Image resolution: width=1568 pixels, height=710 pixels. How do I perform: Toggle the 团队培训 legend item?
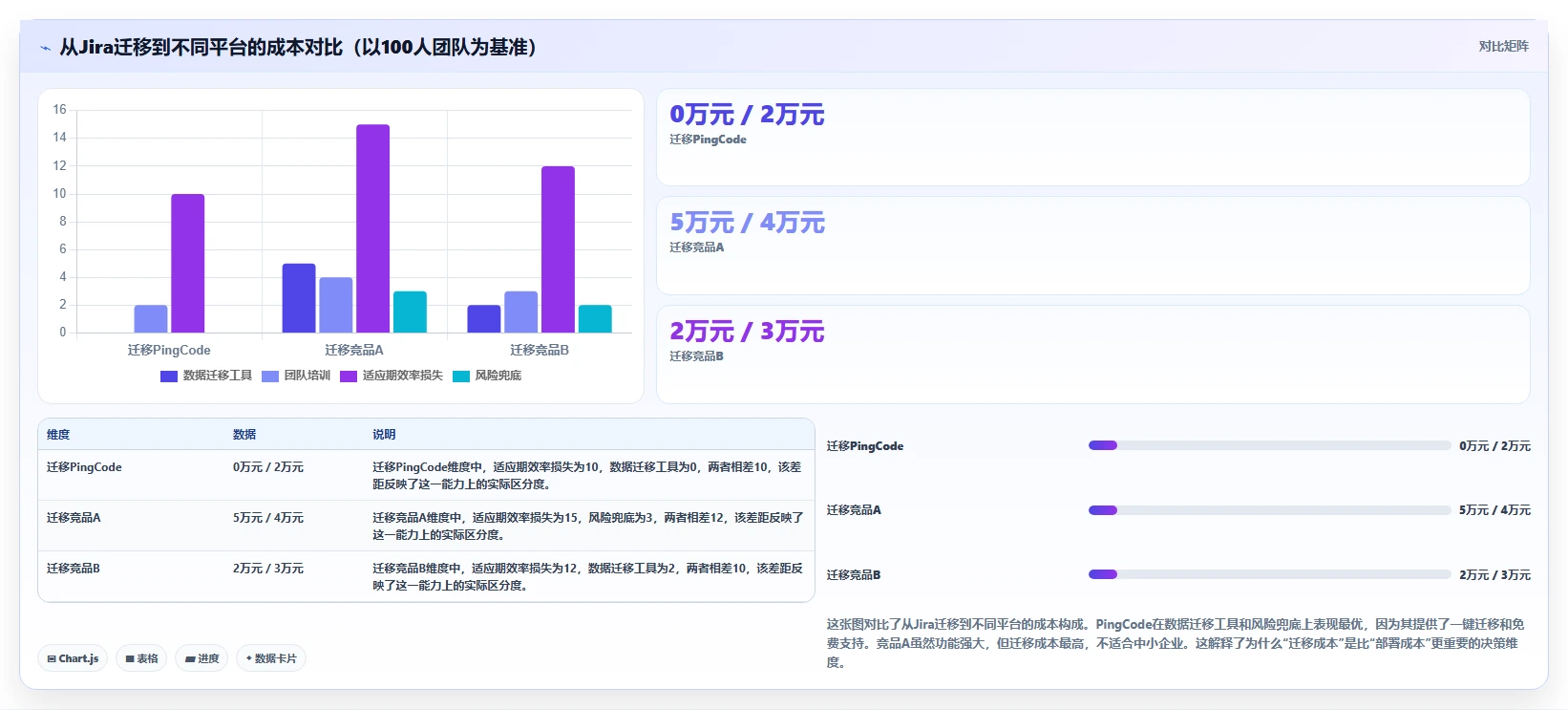(x=296, y=376)
